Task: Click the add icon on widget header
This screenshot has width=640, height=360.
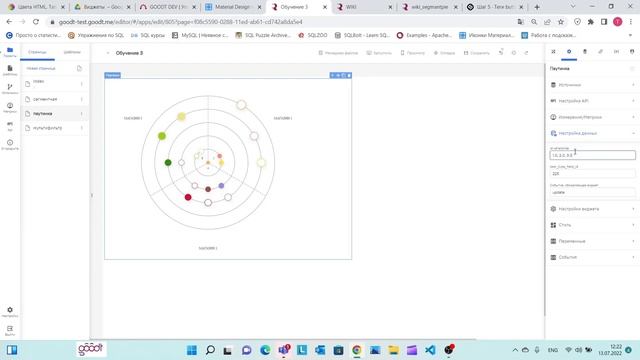Action: click(x=332, y=75)
